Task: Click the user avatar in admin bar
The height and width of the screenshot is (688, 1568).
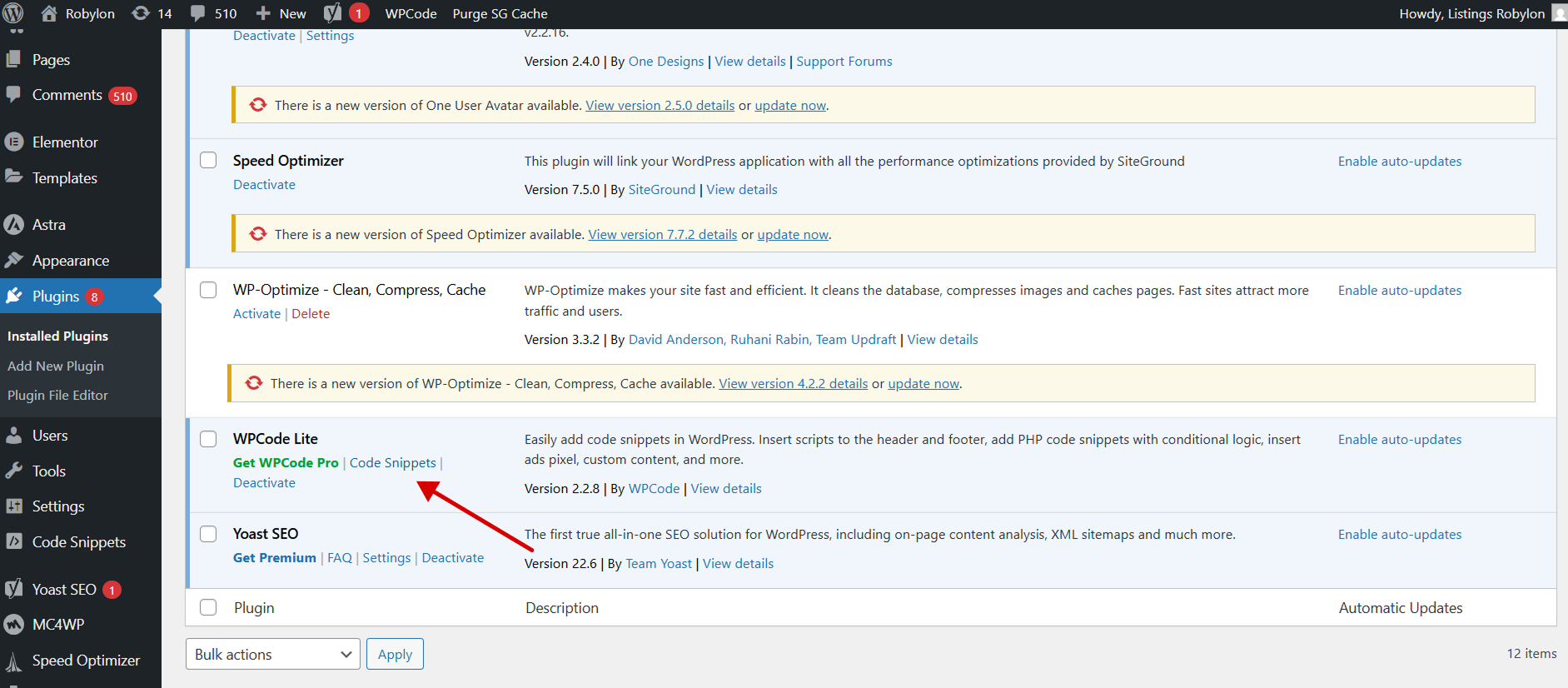Action: point(1559,13)
